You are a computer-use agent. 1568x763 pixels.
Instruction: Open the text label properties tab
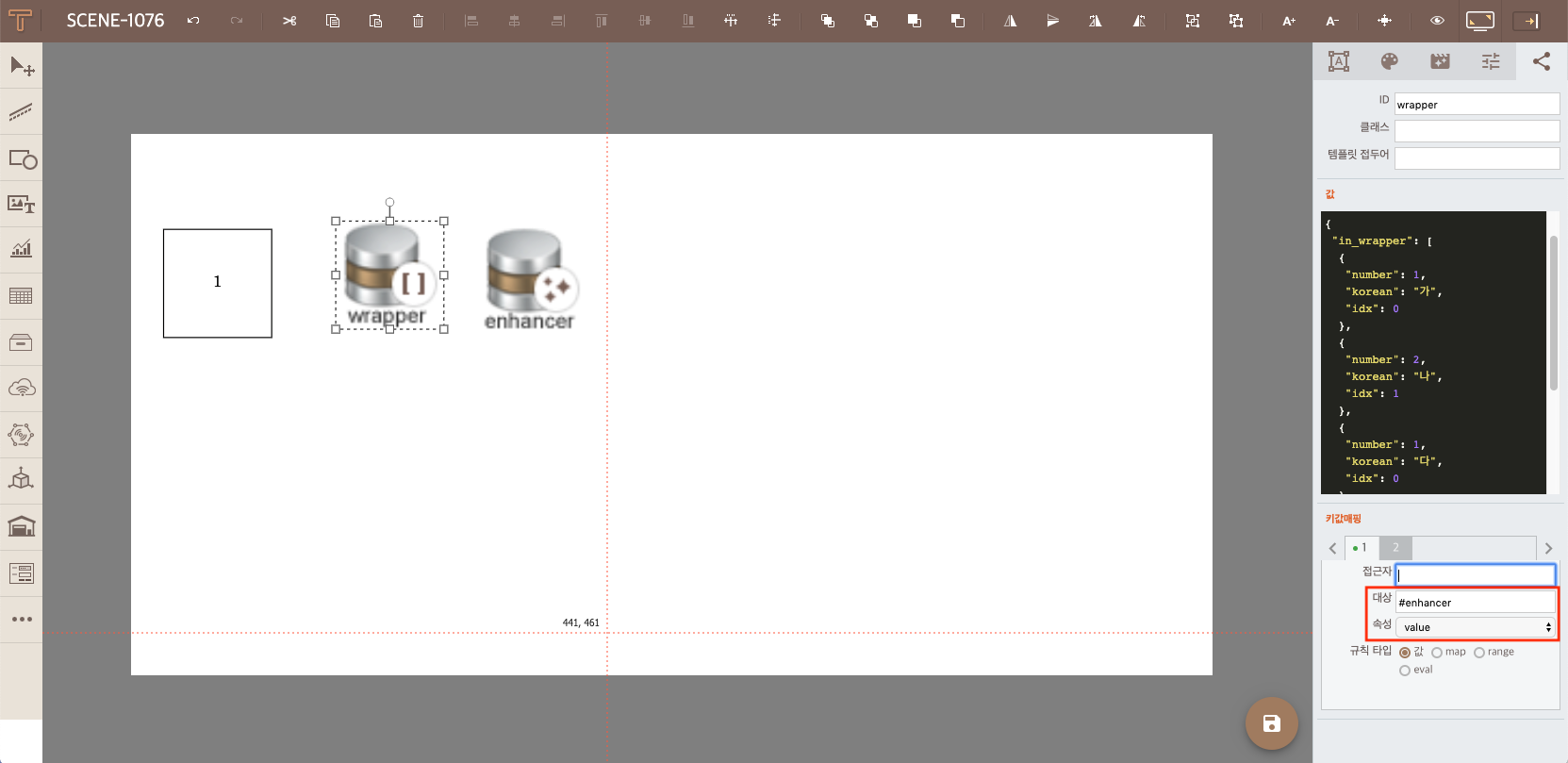point(1339,61)
